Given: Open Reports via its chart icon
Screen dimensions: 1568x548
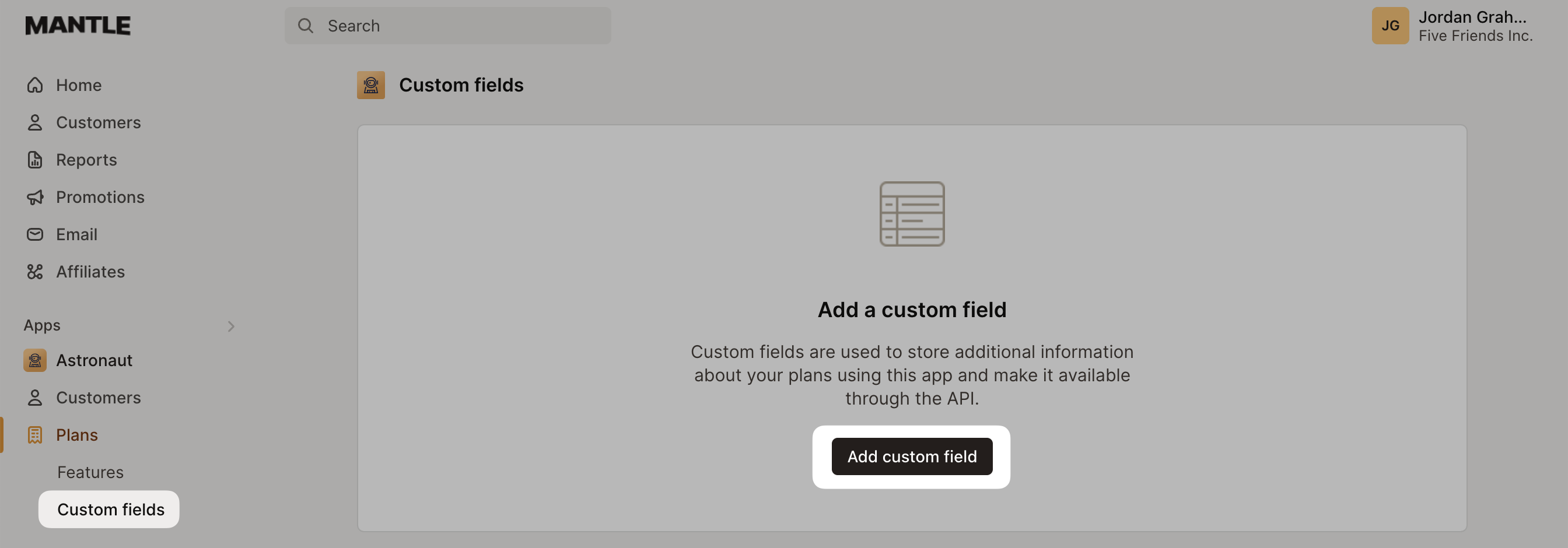Looking at the screenshot, I should click(x=34, y=159).
